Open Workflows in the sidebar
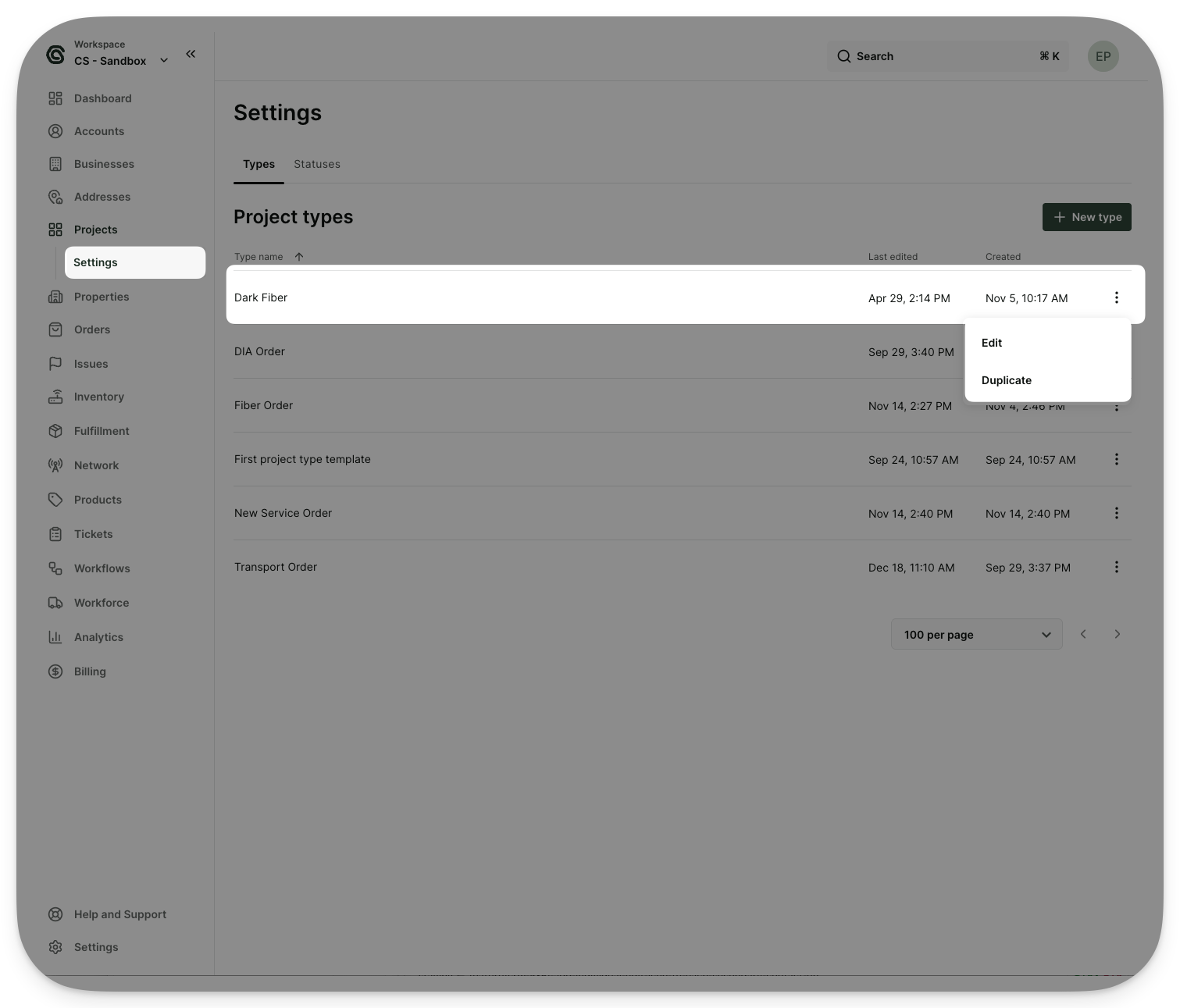The width and height of the screenshot is (1180, 1008). click(102, 568)
